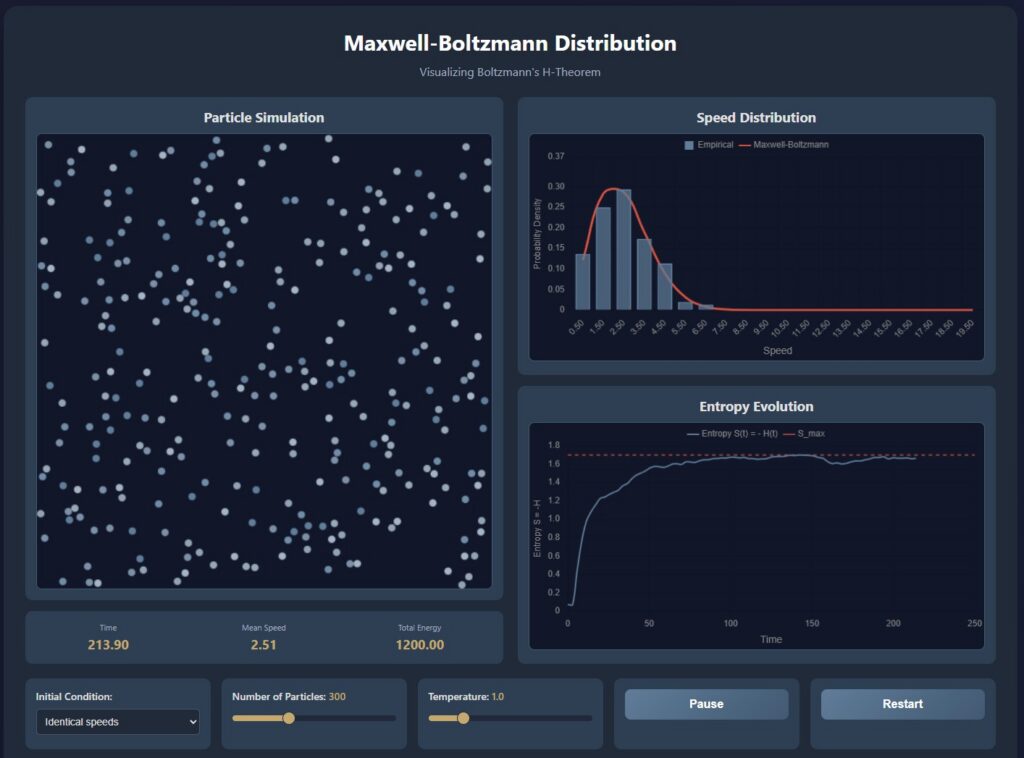This screenshot has height=758, width=1024.
Task: Click the Temperature slider handle
Action: (463, 718)
